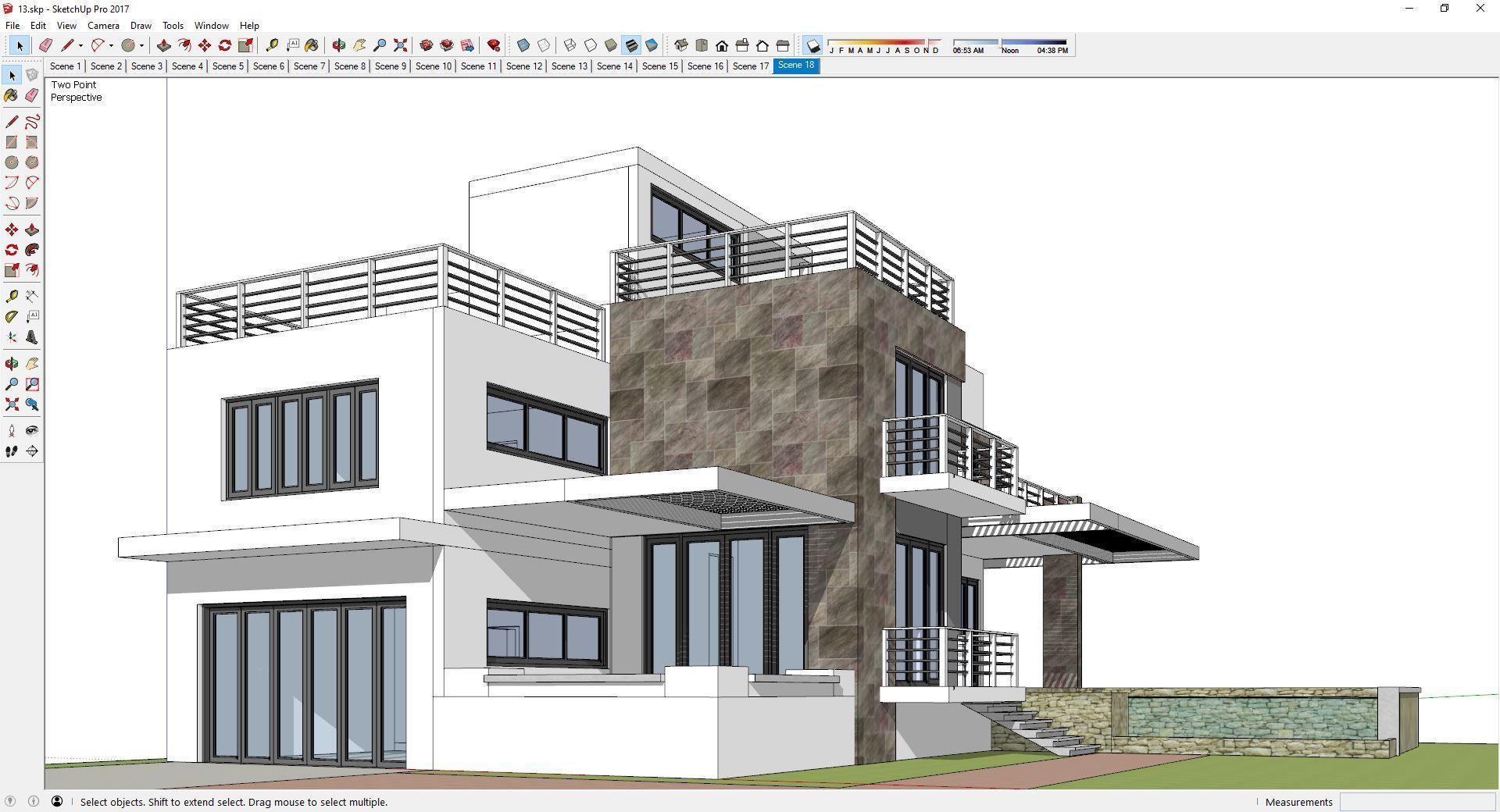Enable Hidden Line face style
The height and width of the screenshot is (812, 1500).
point(591,45)
